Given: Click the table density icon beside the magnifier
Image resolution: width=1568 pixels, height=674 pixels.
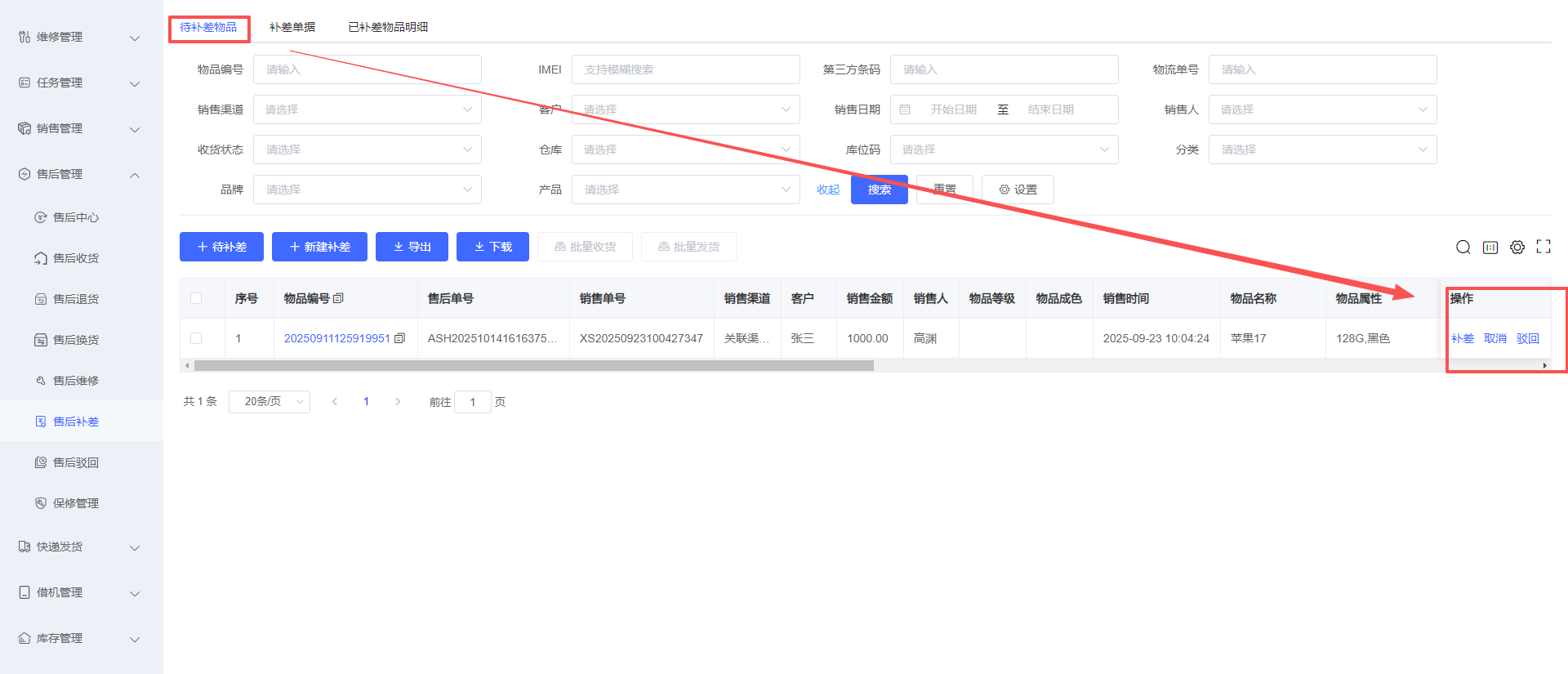Looking at the screenshot, I should coord(1490,247).
